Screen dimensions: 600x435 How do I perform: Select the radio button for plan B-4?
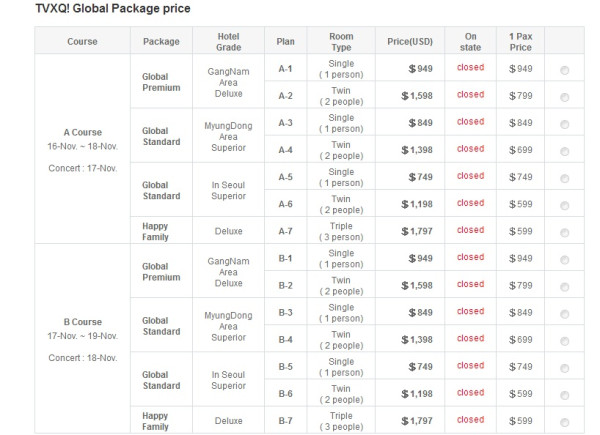(x=564, y=341)
